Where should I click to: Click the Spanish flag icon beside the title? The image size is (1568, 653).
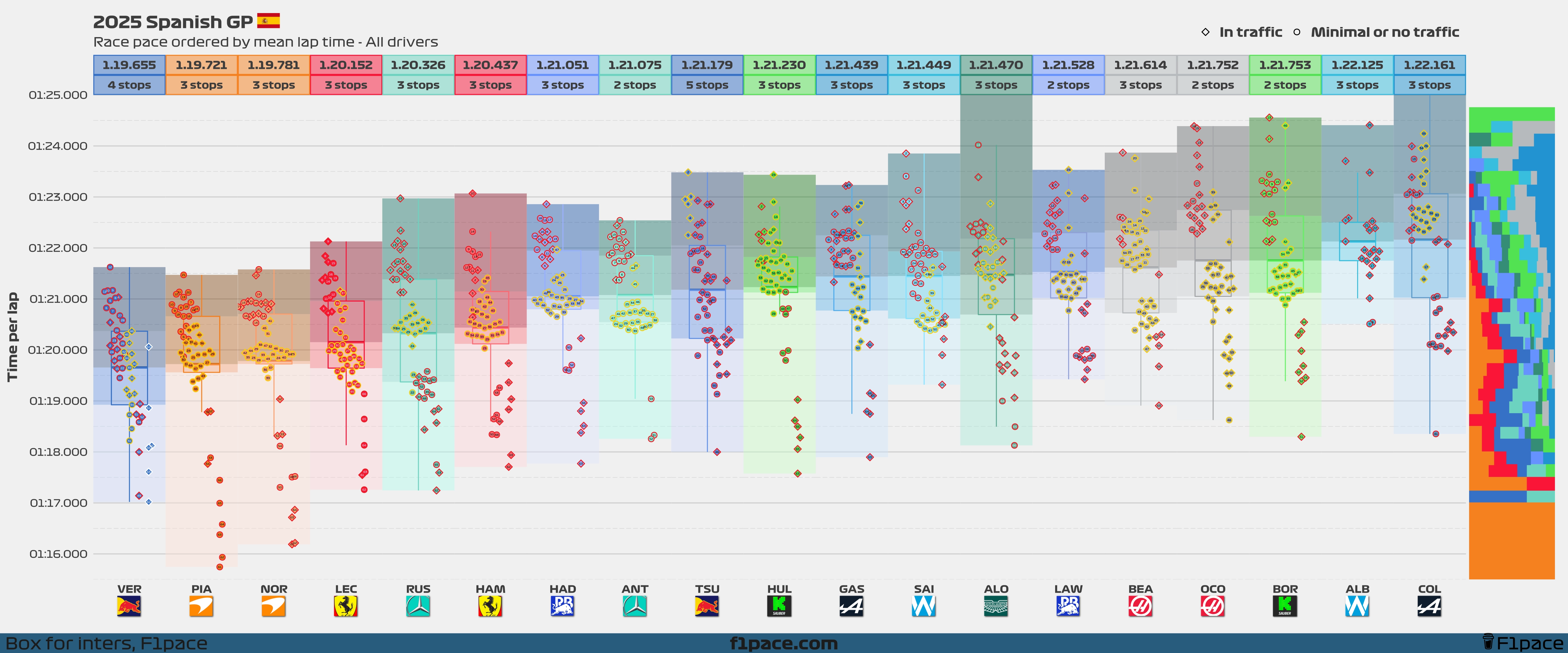[x=268, y=21]
